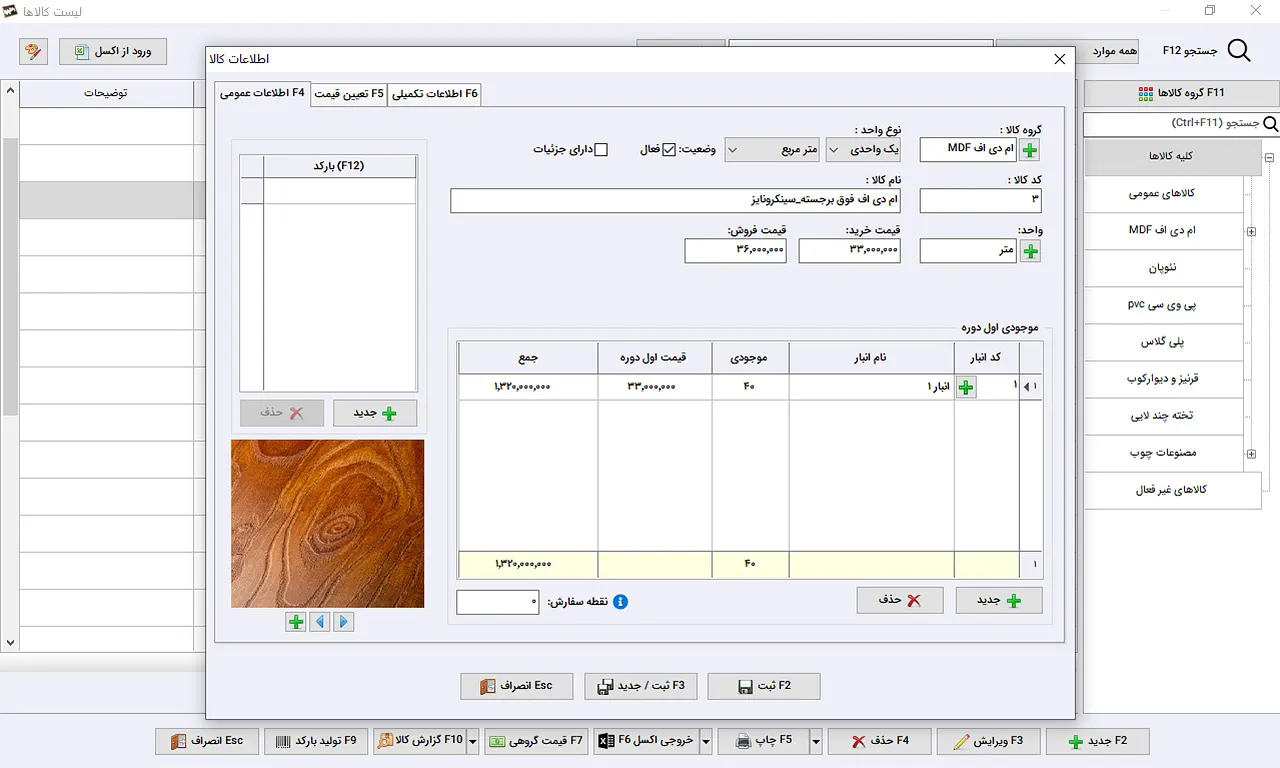This screenshot has height=768, width=1280.
Task: Open dropdown arrow next to F5 چاپ
Action: pos(816,741)
